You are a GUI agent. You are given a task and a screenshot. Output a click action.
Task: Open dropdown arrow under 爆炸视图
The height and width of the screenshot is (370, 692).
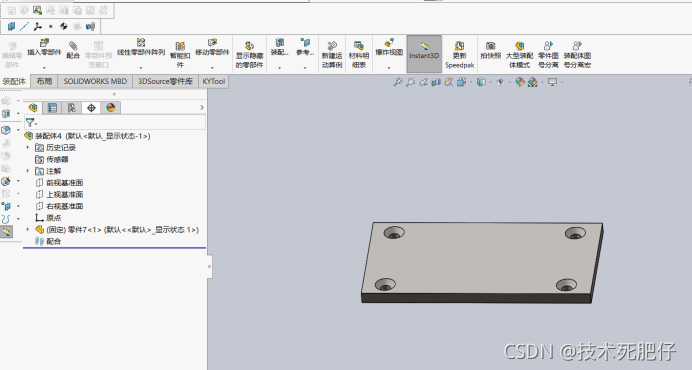tap(389, 68)
